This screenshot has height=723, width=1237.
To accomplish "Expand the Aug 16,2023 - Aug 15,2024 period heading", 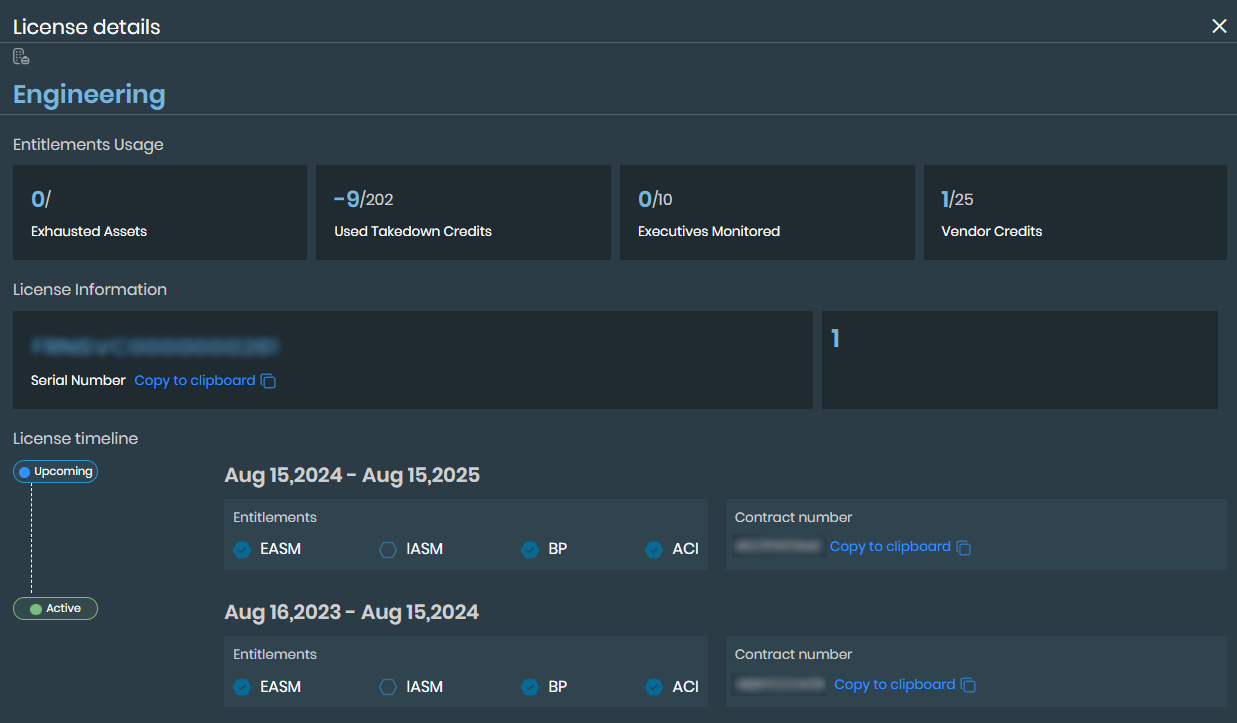I will [x=352, y=612].
